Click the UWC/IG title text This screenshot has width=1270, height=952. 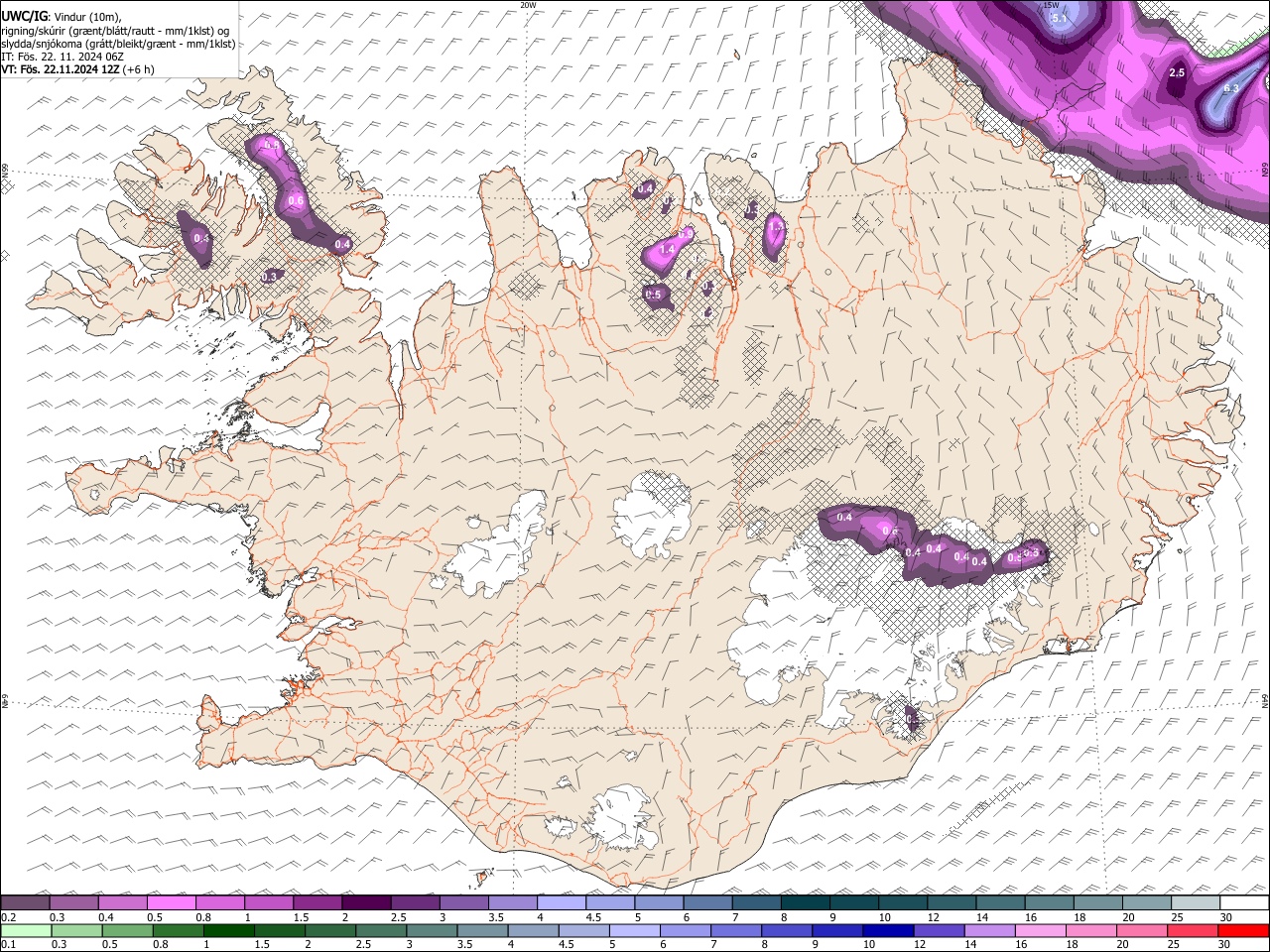(24, 16)
